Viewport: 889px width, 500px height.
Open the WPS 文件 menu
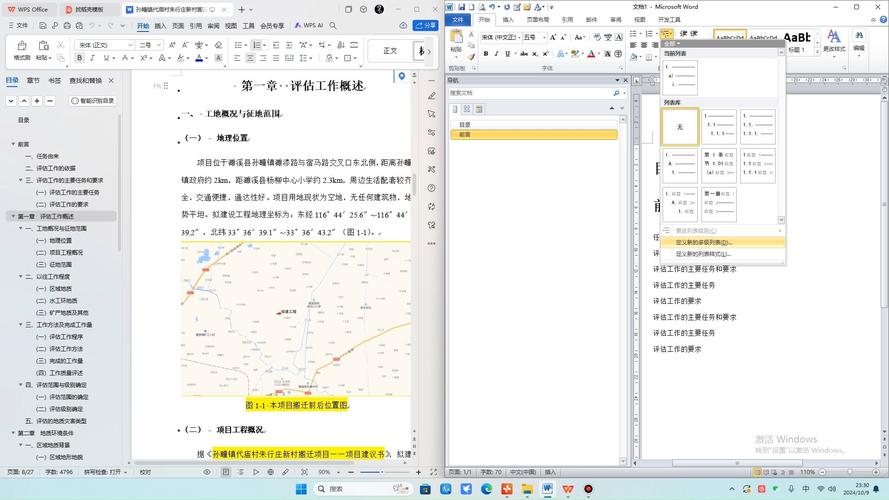pos(19,26)
